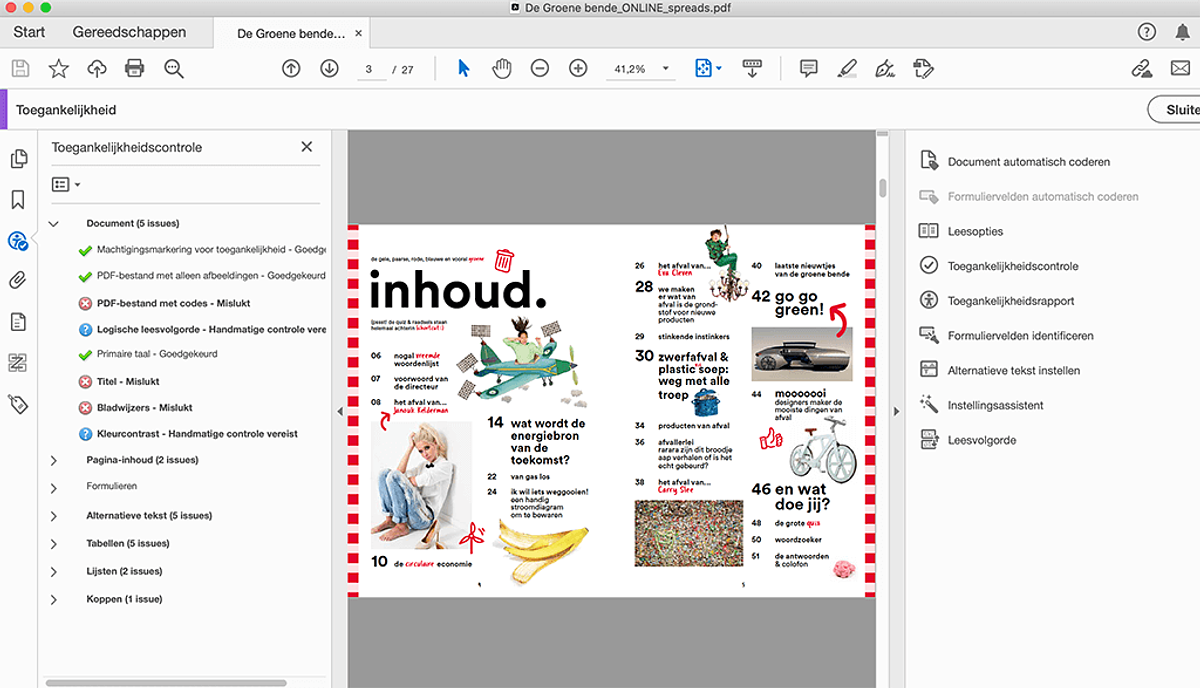Star this file as favorite
Screen dimensions: 1200x688
[x=59, y=68]
